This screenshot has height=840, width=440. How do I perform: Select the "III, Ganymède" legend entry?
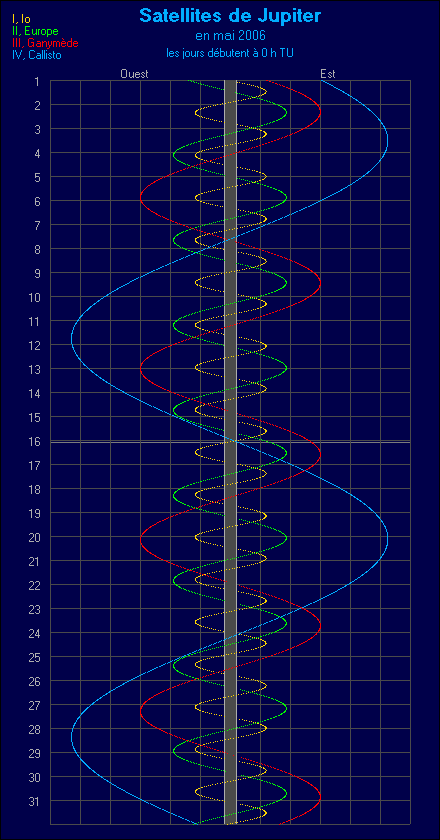point(41,43)
